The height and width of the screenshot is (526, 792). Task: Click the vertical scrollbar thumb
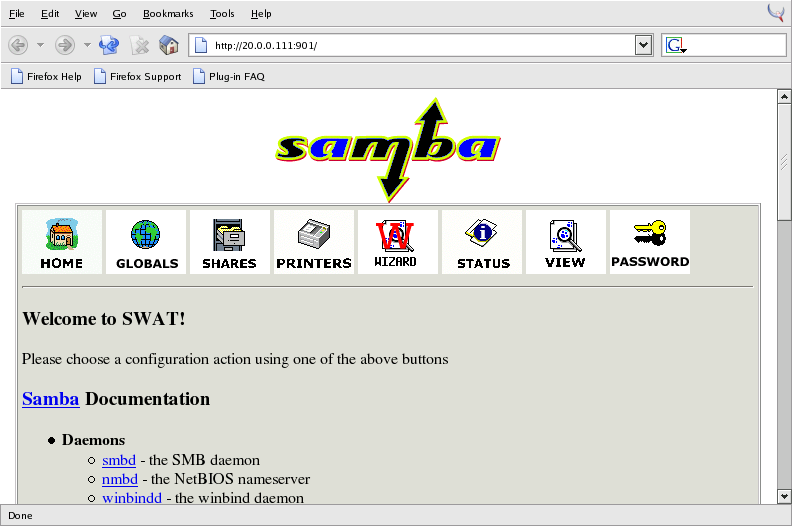tap(784, 162)
